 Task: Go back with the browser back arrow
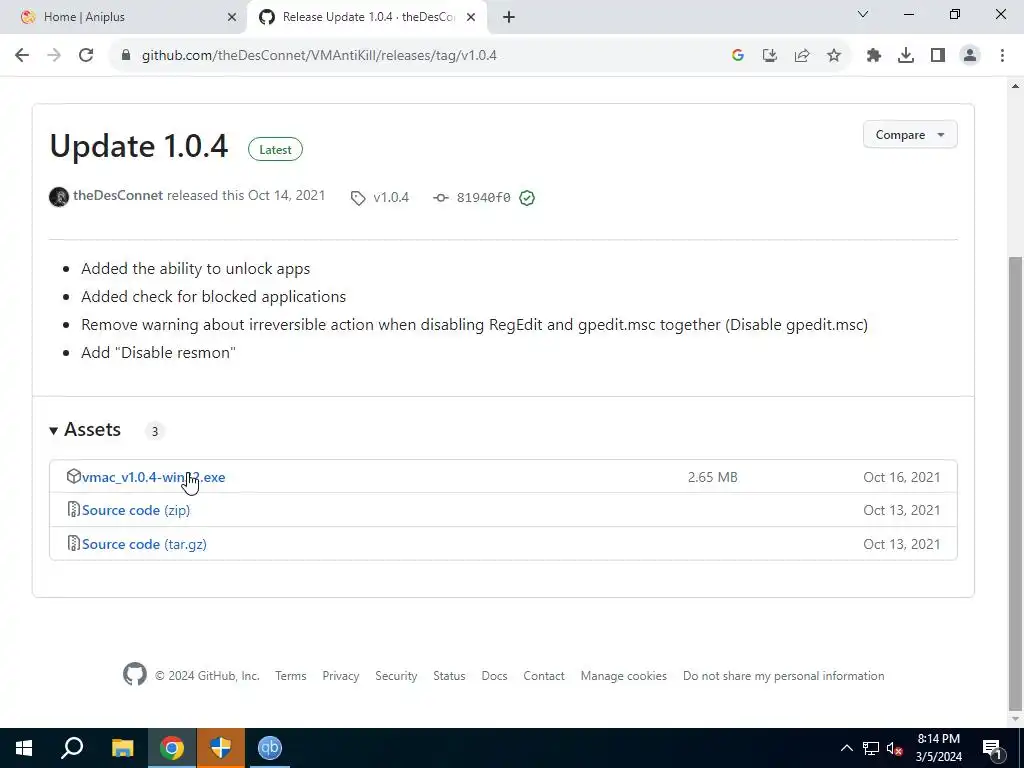coord(22,56)
